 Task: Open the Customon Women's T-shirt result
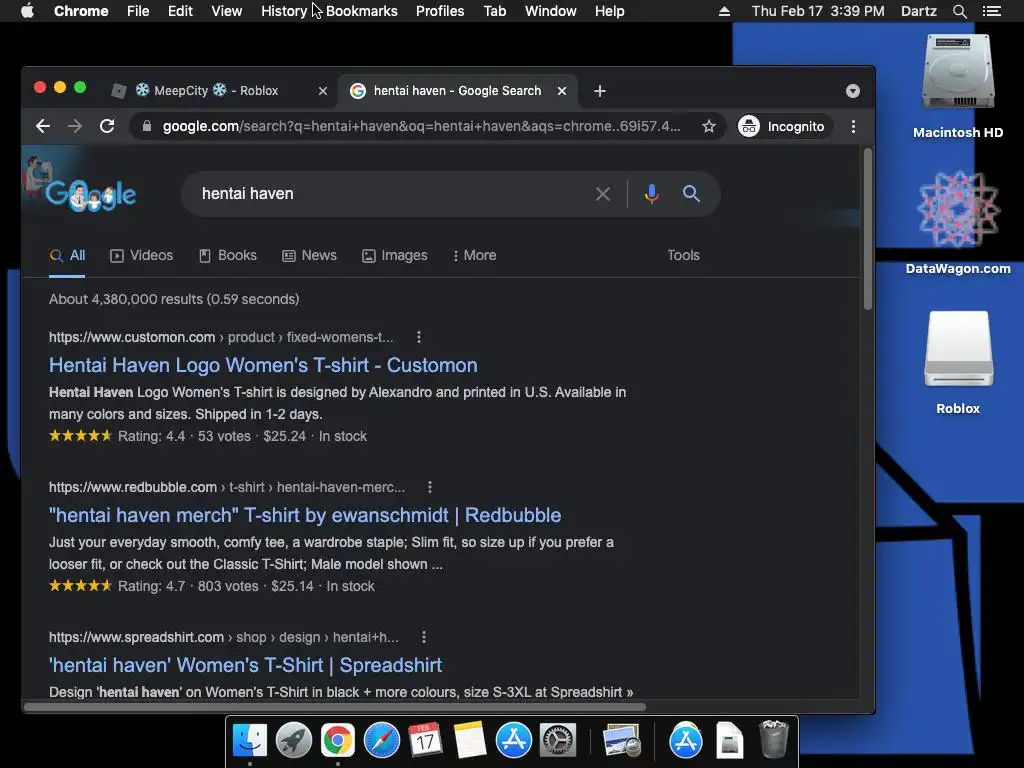(x=263, y=365)
